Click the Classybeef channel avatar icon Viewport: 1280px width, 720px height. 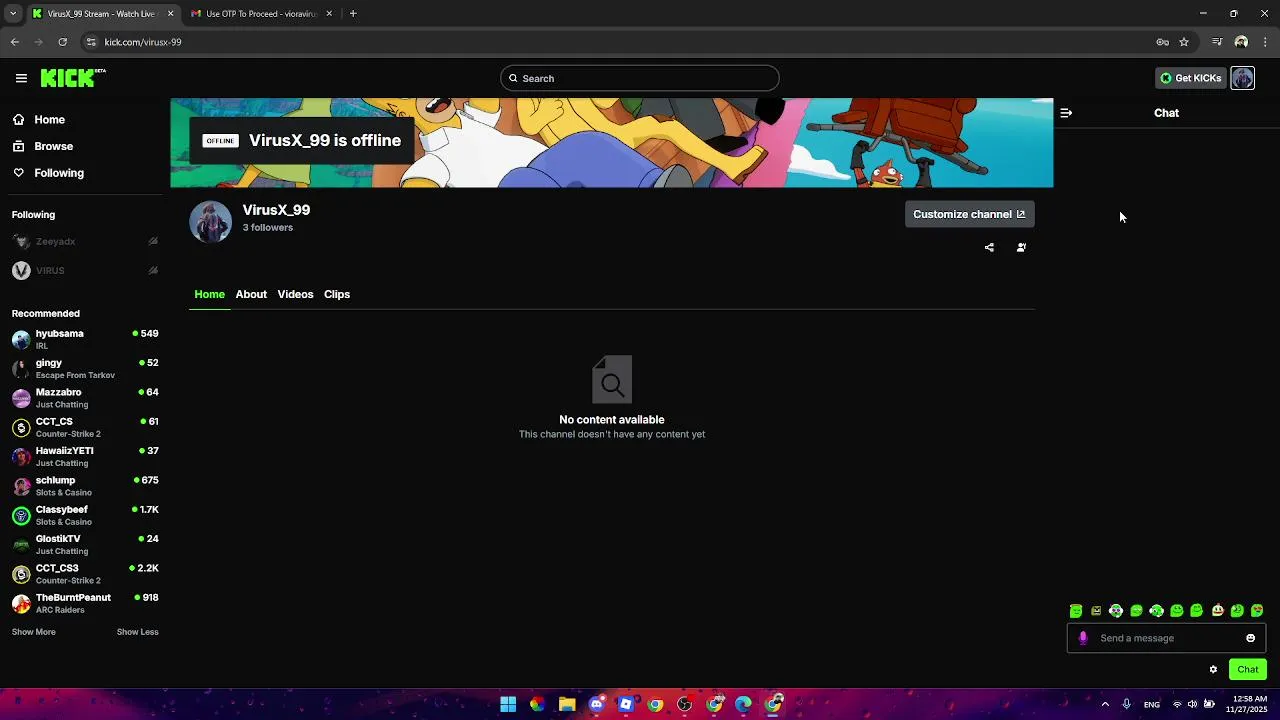pos(21,516)
